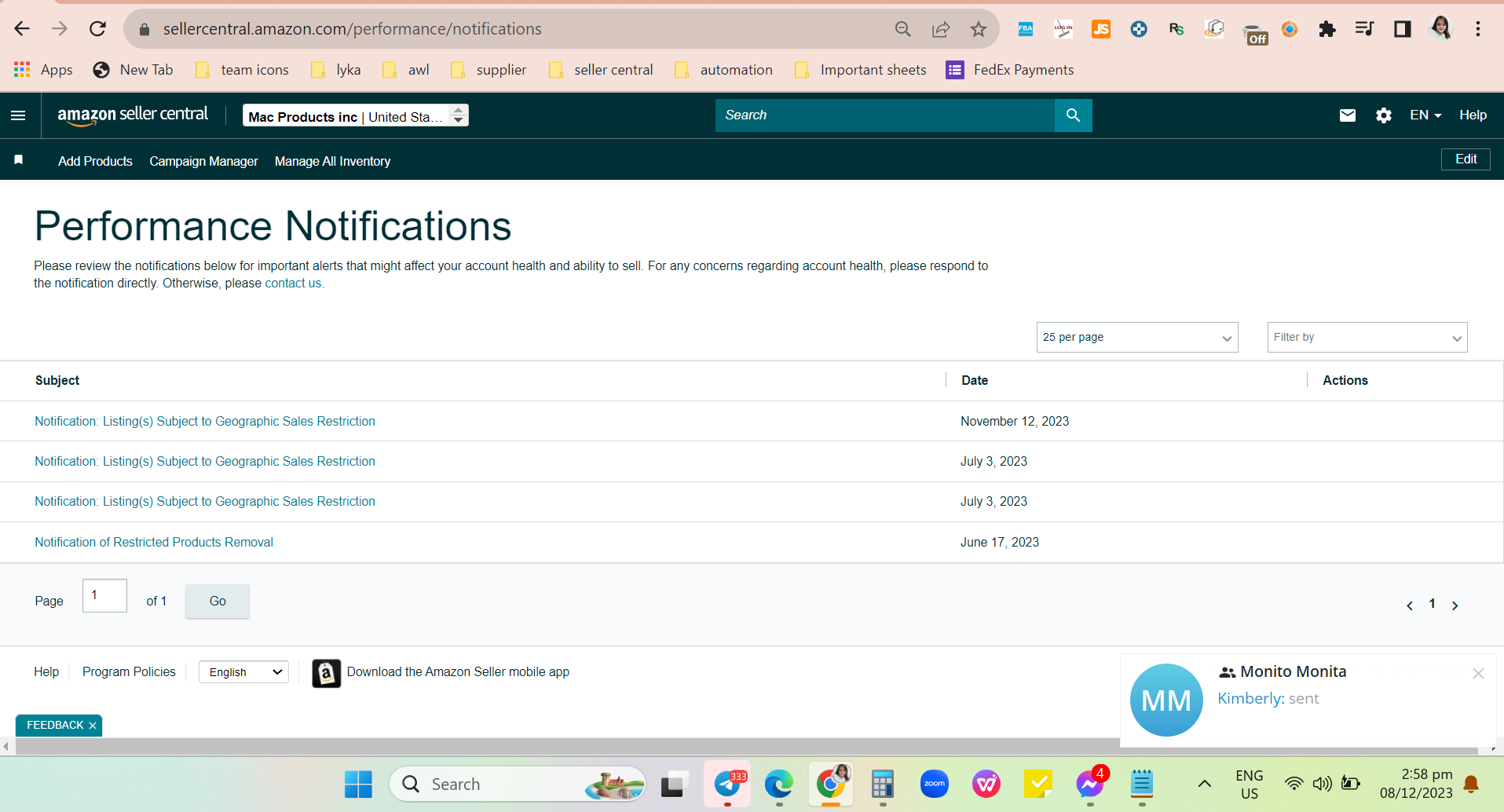Open Messenger from the taskbar
The height and width of the screenshot is (812, 1504).
point(1090,784)
